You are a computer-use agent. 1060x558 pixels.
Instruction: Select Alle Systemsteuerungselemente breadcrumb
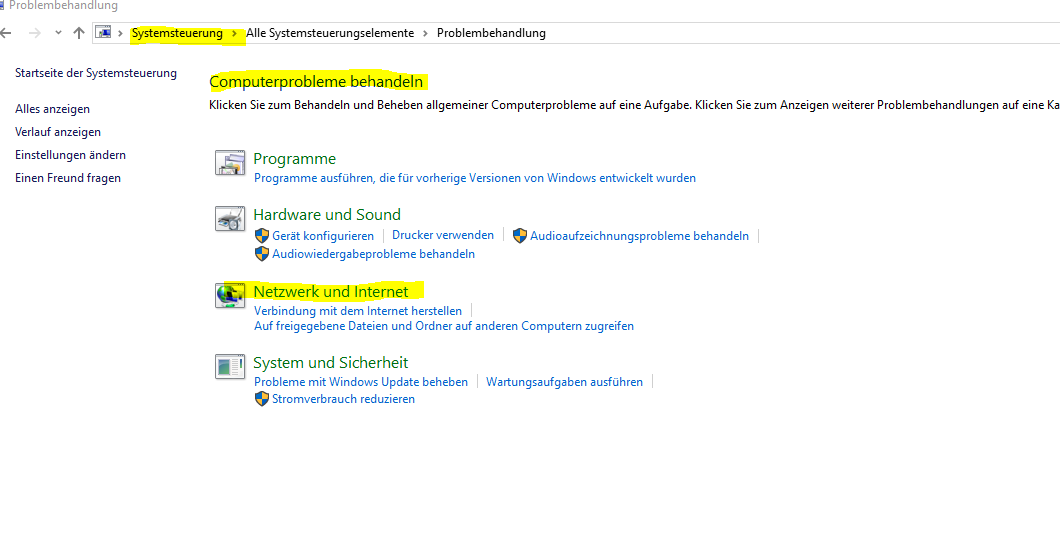coord(330,33)
